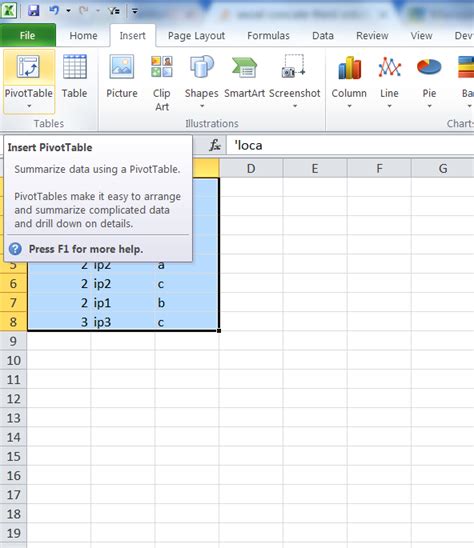474x548 pixels.
Task: Open the Data tab
Action: [x=323, y=35]
